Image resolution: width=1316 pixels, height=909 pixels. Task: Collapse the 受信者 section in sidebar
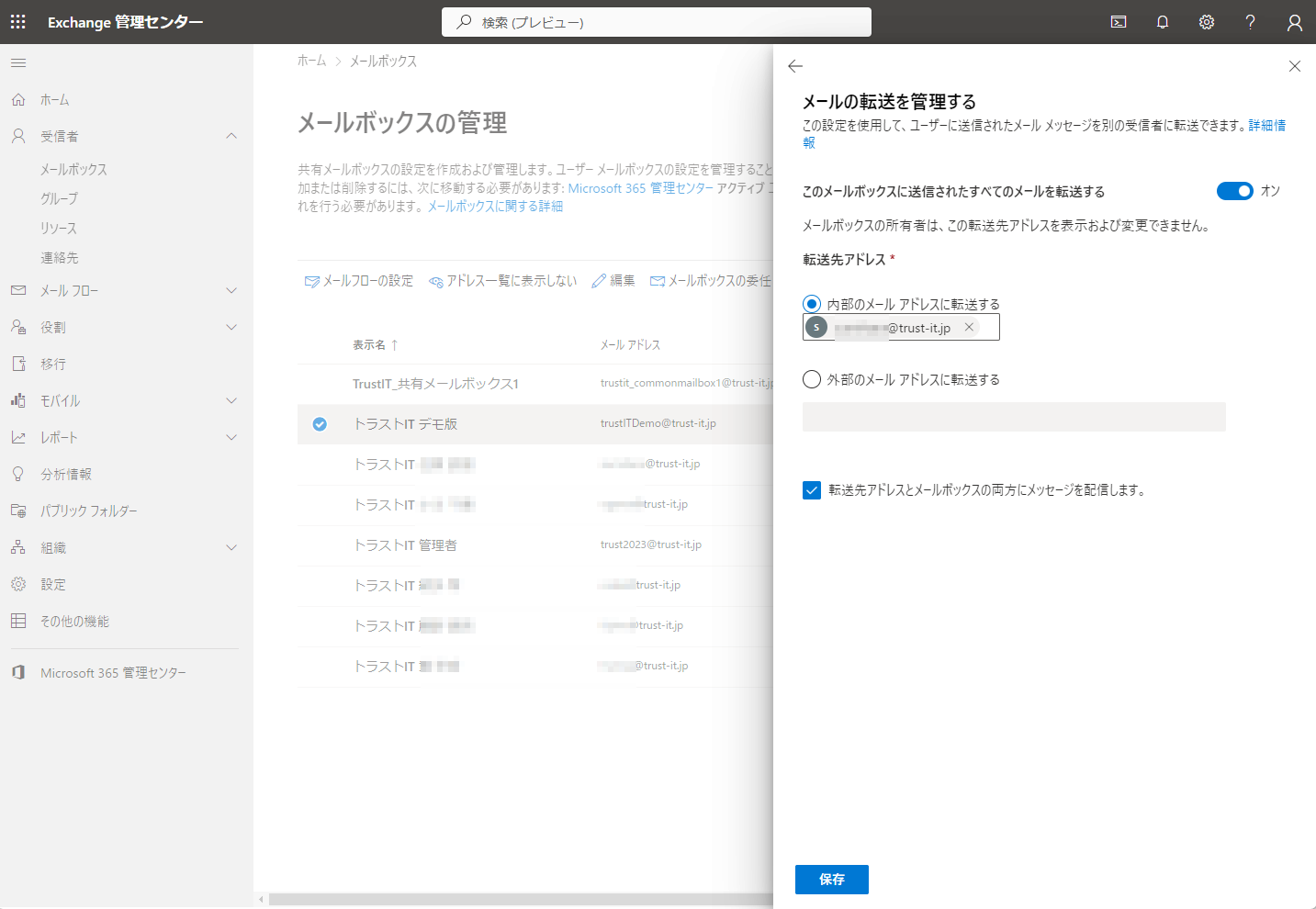click(231, 136)
